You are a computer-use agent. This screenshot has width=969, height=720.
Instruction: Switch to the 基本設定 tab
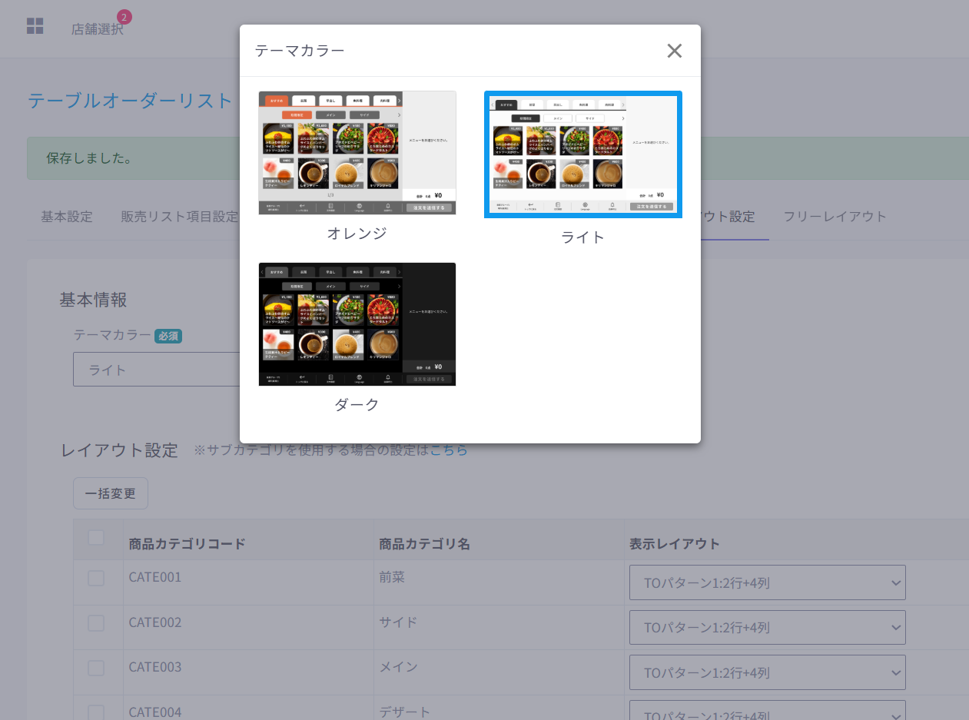[x=67, y=217]
